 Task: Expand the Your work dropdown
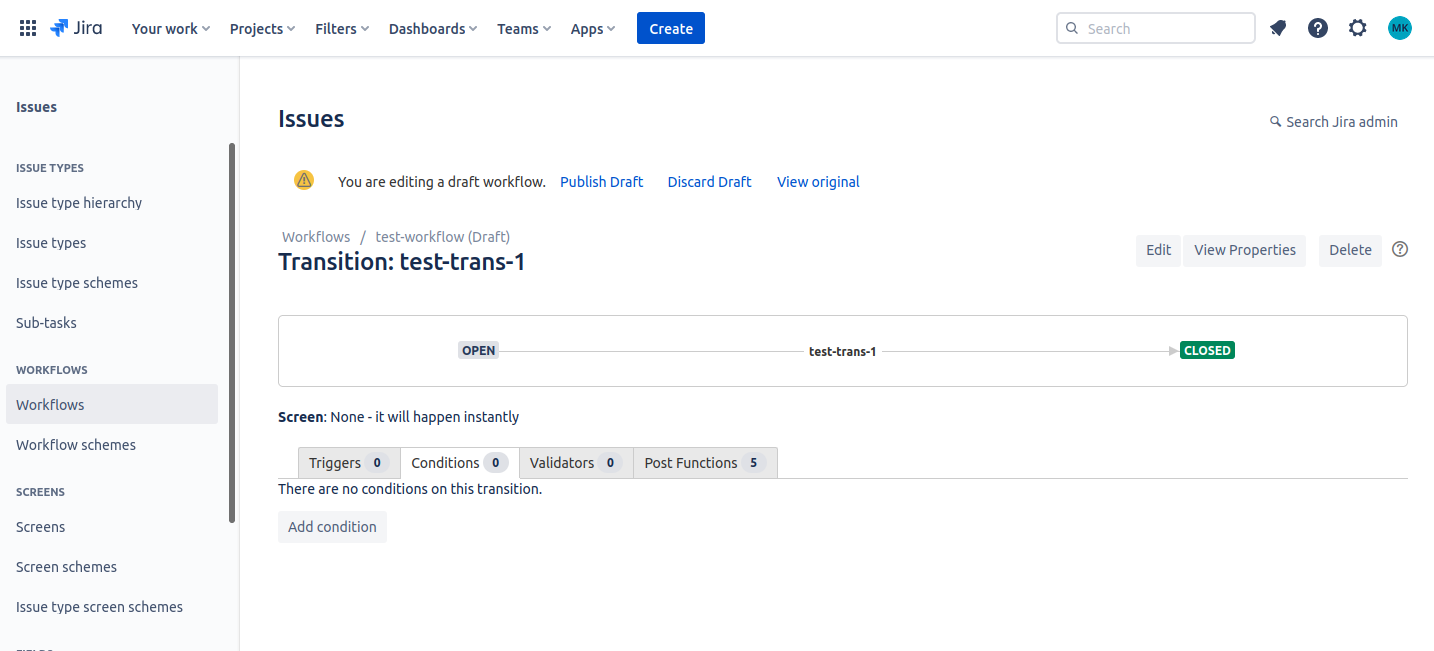(170, 29)
